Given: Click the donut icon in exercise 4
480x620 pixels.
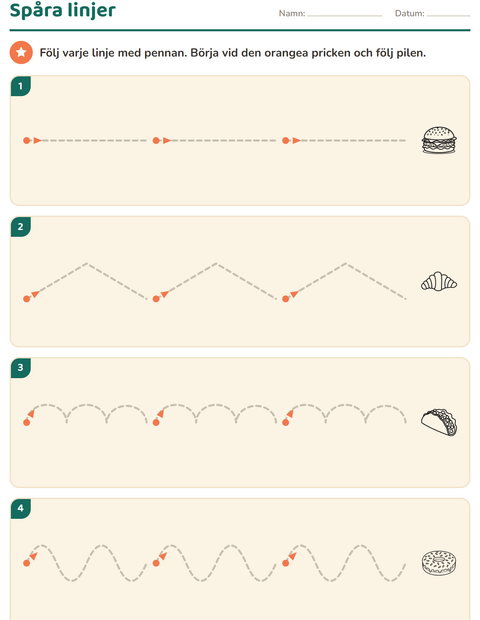Looking at the screenshot, I should point(439,563).
